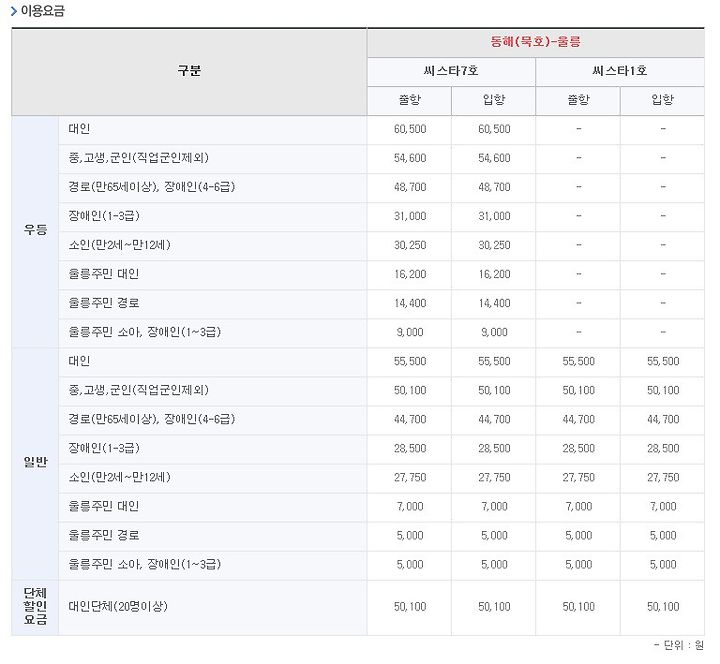
Task: Click 27,750 fare under 씨스타1호 입항
Action: (663, 478)
